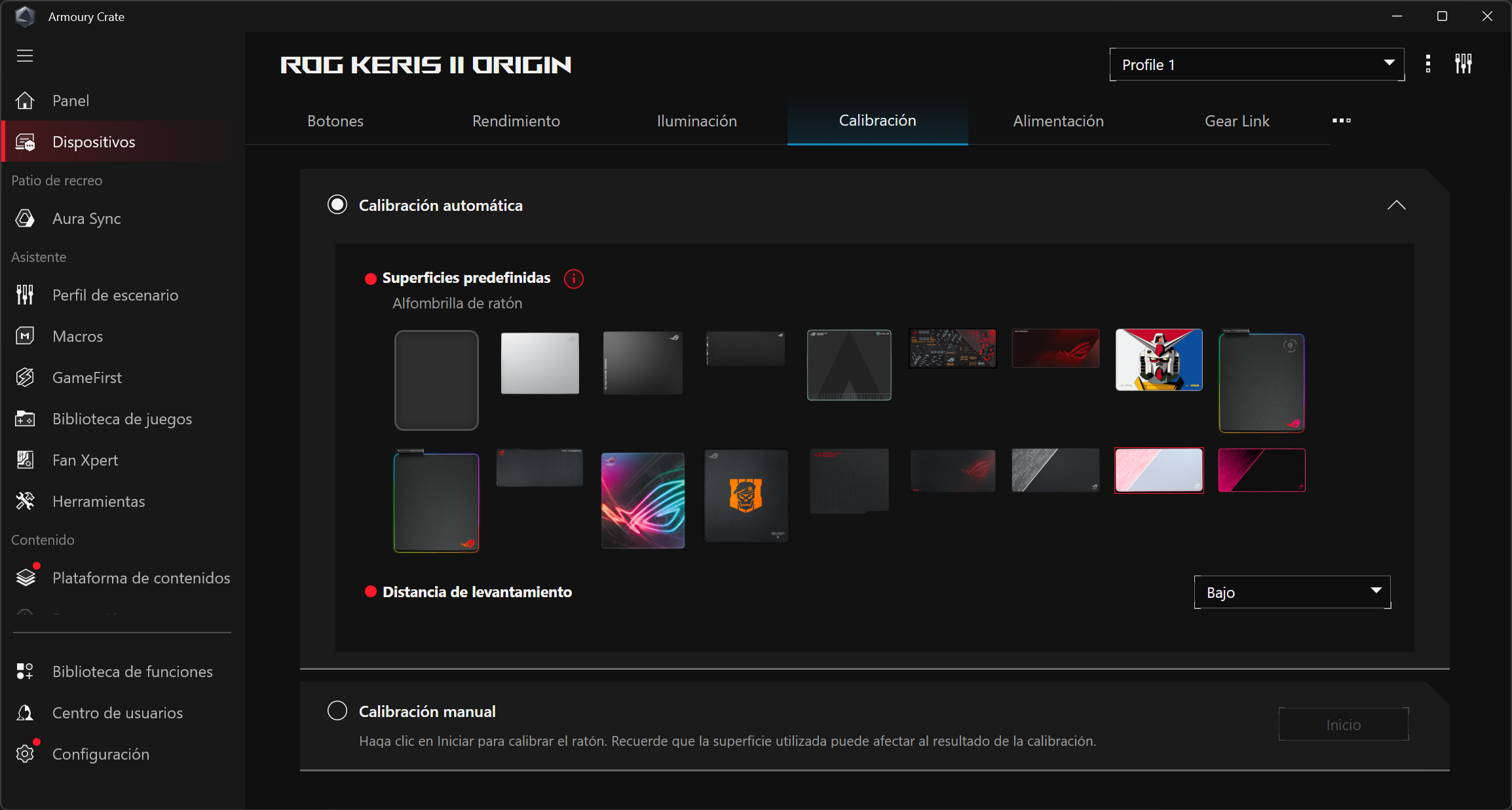The image size is (1512, 810).
Task: Select the gray diagonal split mouse pad
Action: [1055, 470]
